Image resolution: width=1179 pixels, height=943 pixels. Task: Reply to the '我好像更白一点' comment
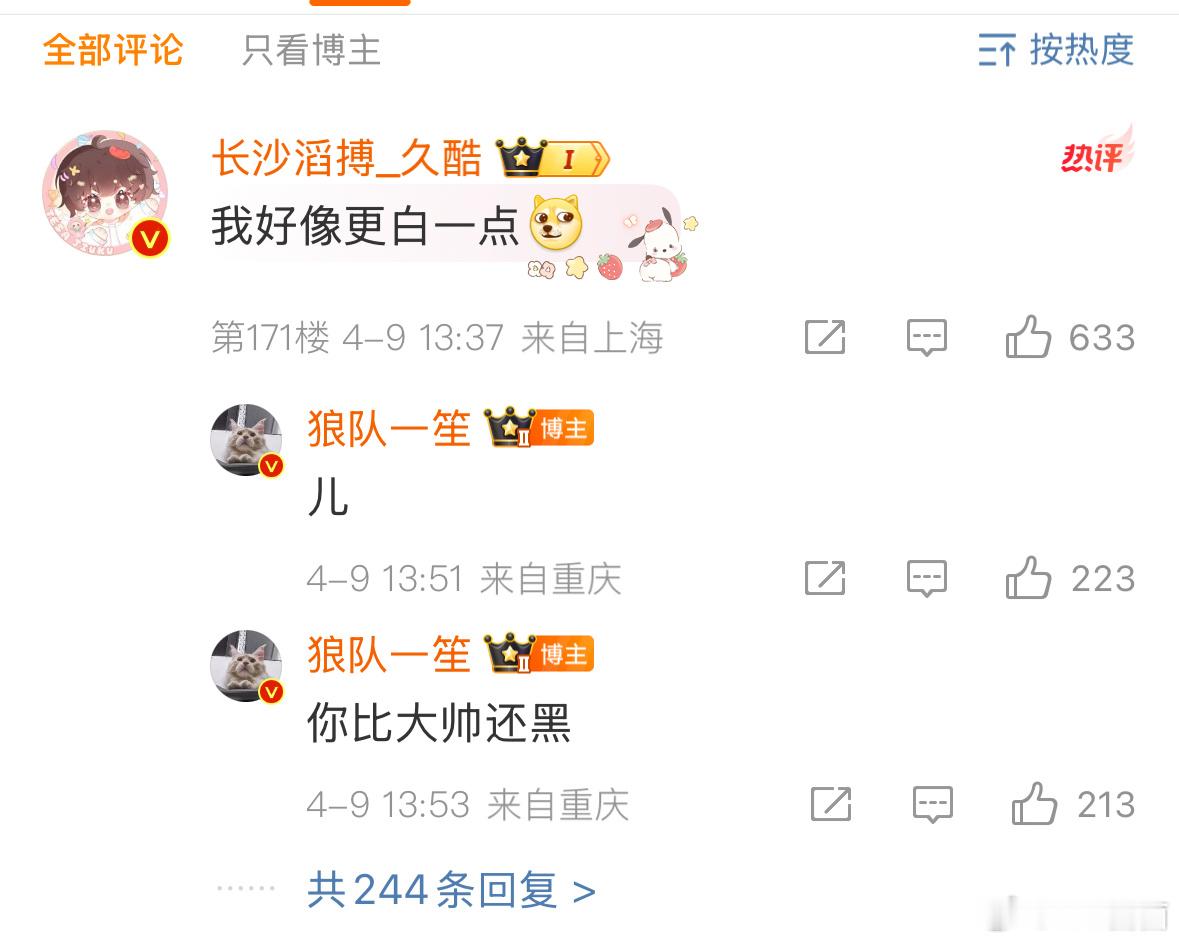click(926, 337)
